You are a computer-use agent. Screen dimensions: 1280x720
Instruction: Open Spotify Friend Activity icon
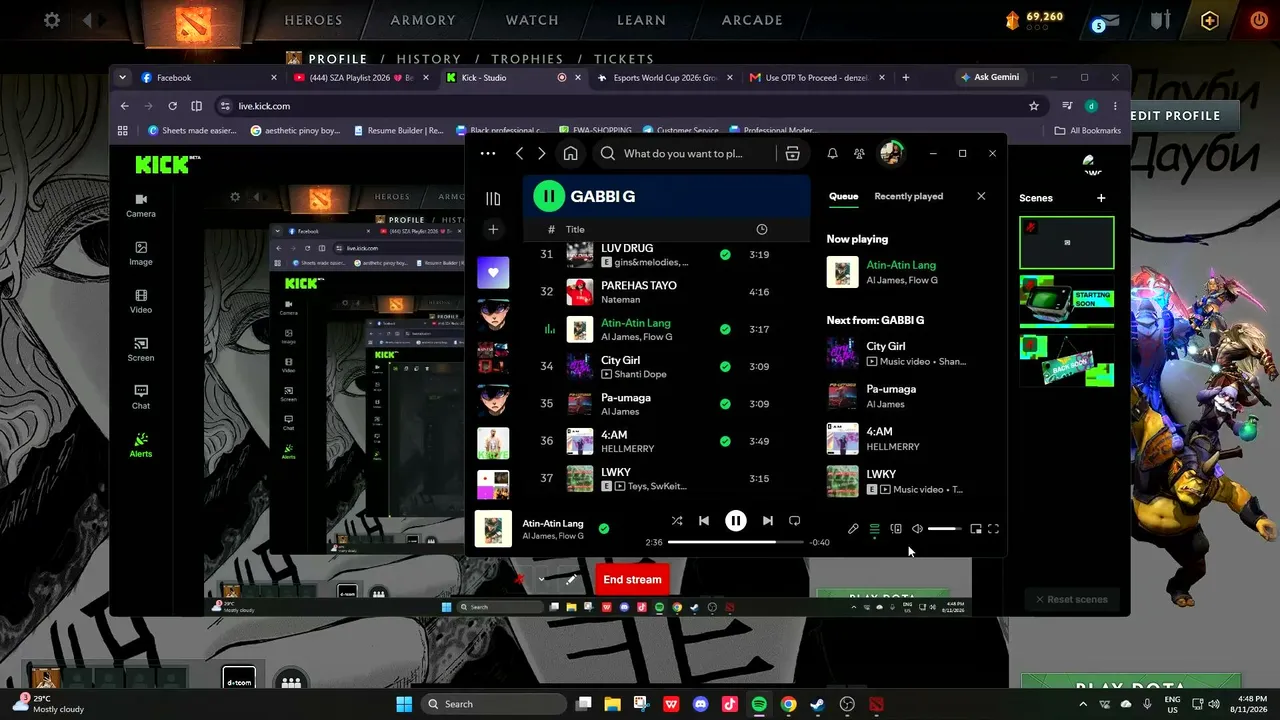pos(859,153)
